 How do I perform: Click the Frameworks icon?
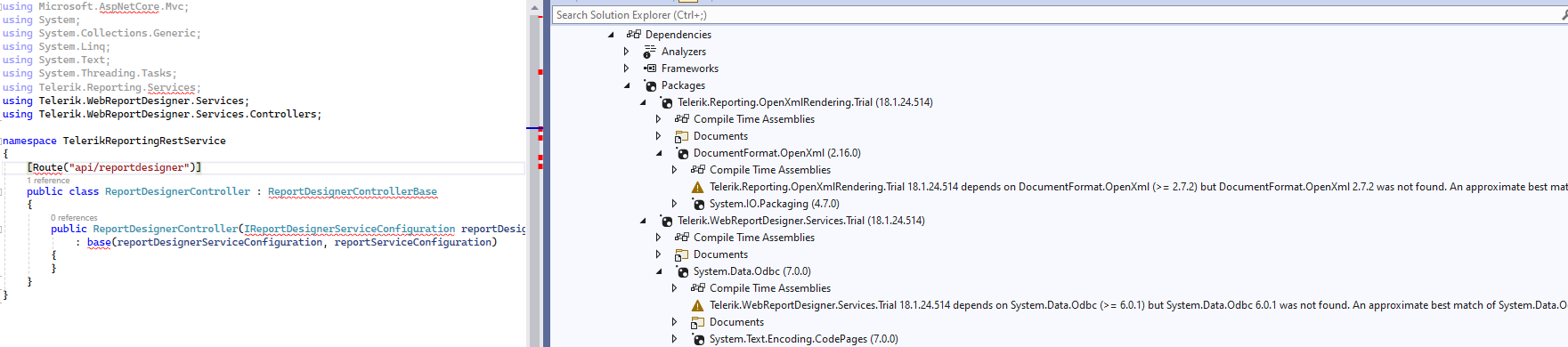(650, 69)
